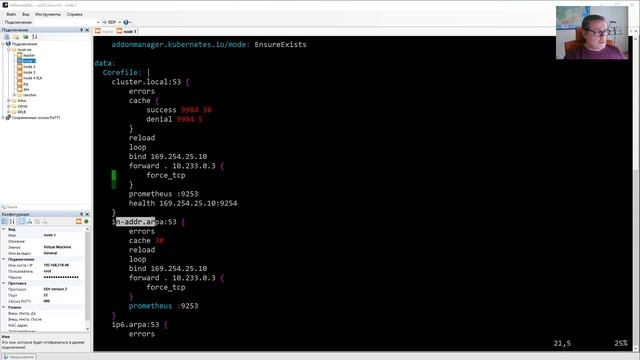640x360 pixels.
Task: Collapse the Вид property section
Action: click(4, 229)
